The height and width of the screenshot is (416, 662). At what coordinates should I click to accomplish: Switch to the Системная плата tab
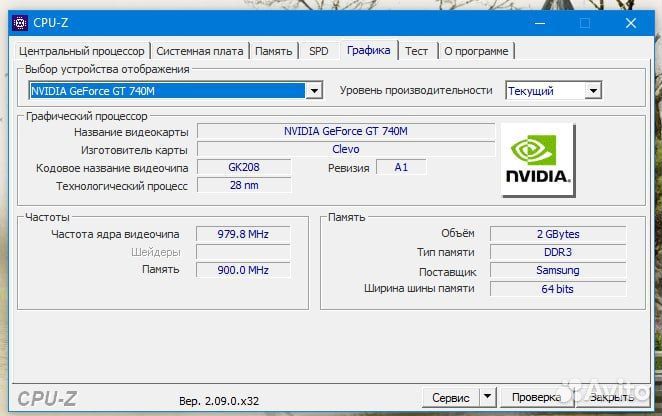point(200,51)
